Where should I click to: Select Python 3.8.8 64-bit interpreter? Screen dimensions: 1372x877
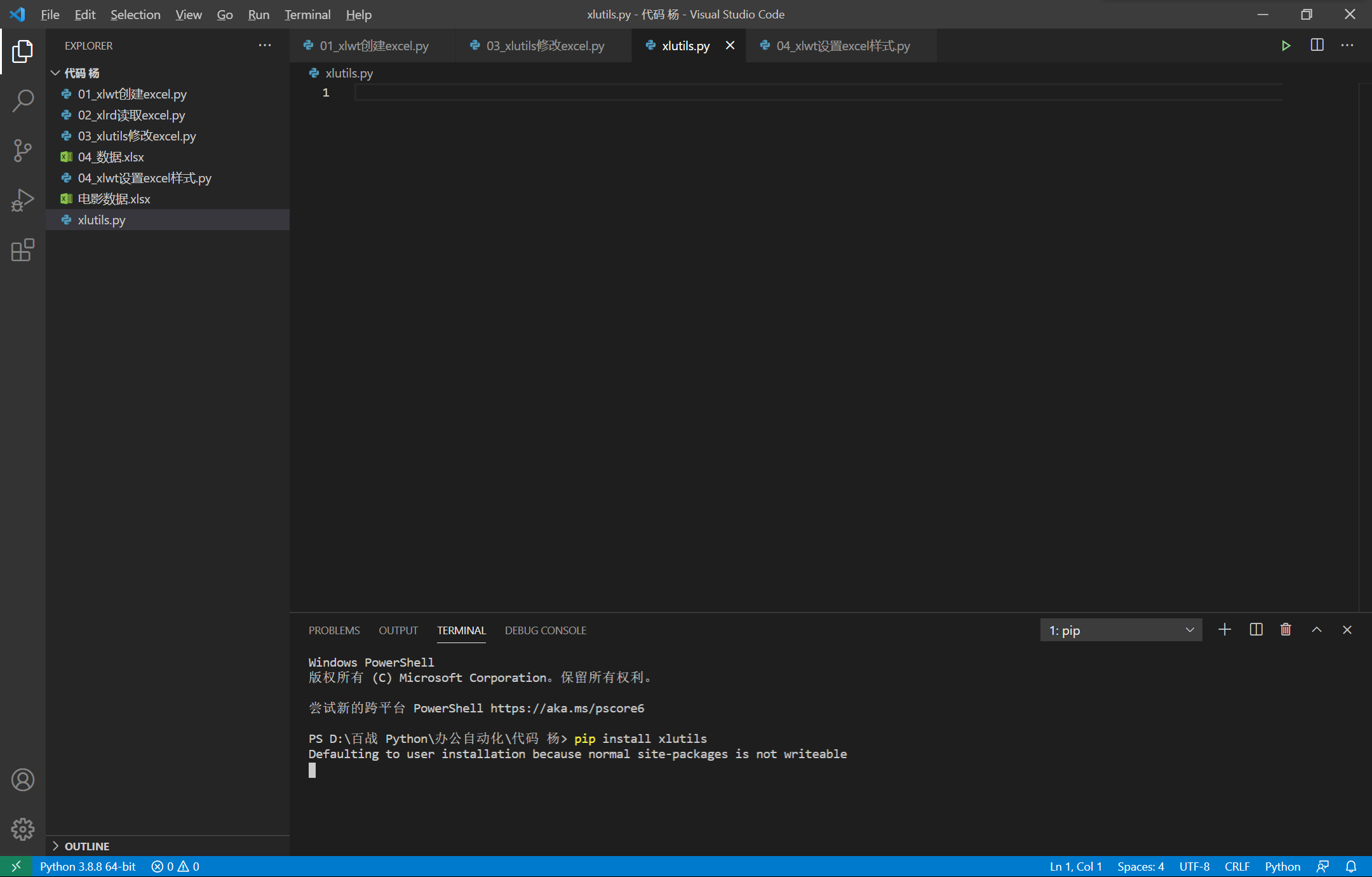coord(88,866)
